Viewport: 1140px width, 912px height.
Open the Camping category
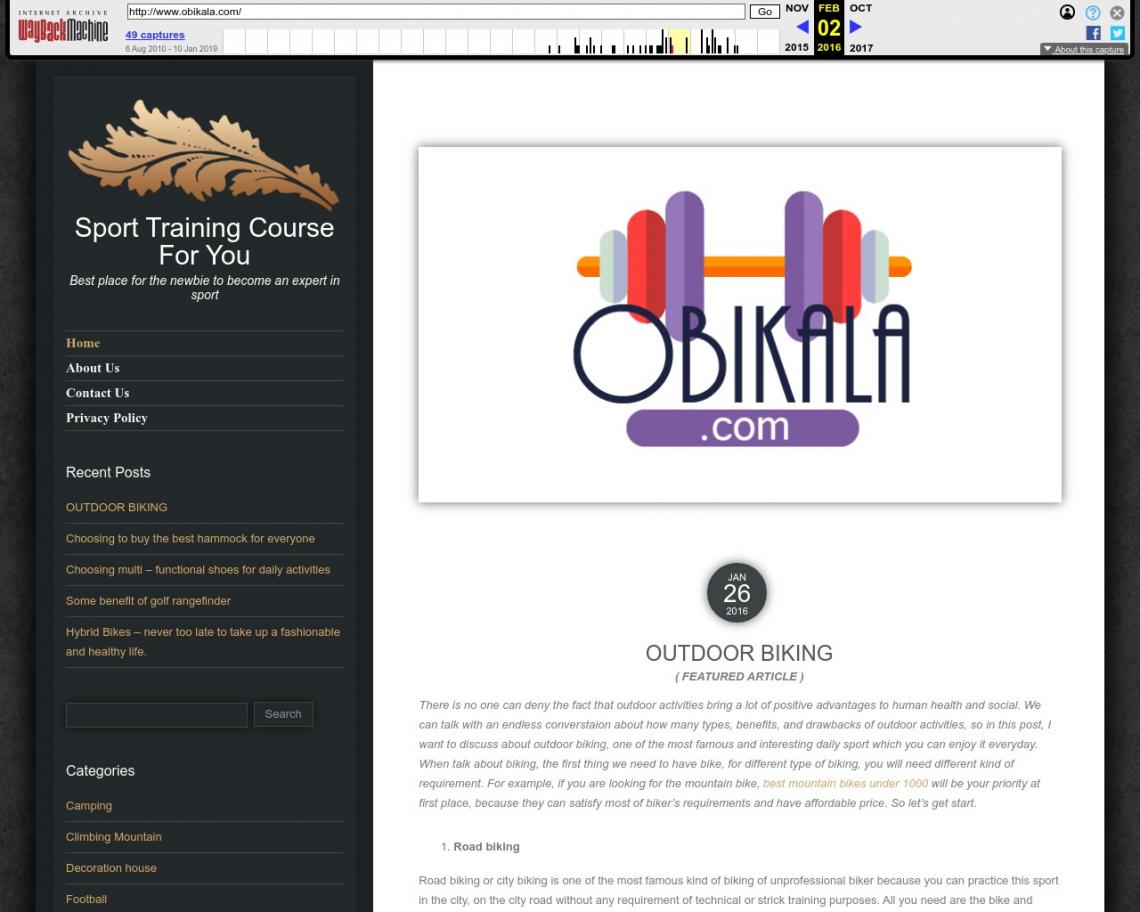[x=89, y=806]
